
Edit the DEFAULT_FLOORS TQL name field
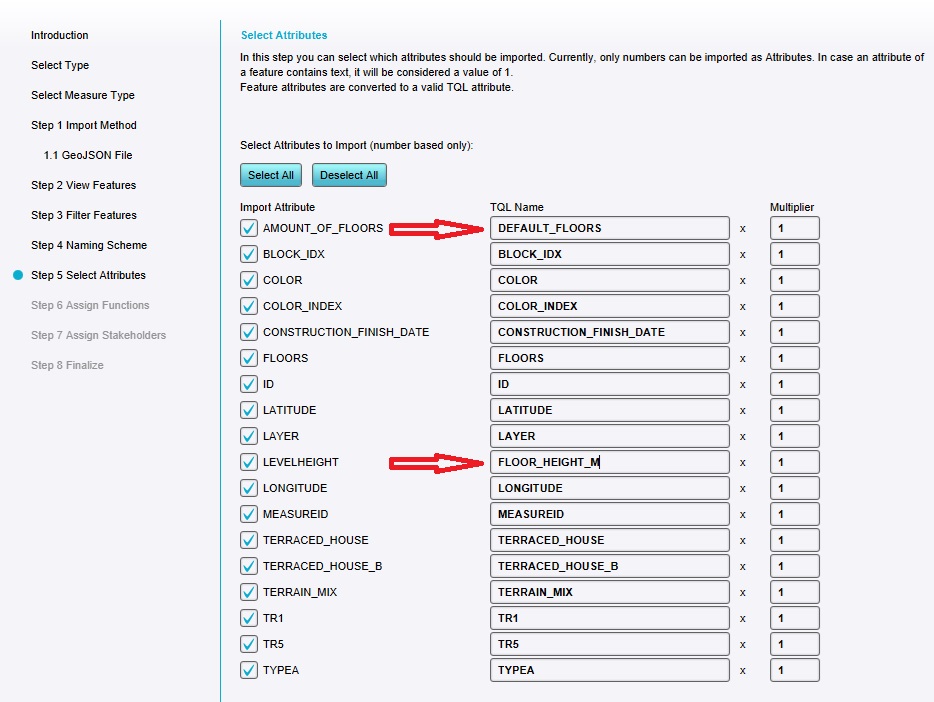coord(609,228)
